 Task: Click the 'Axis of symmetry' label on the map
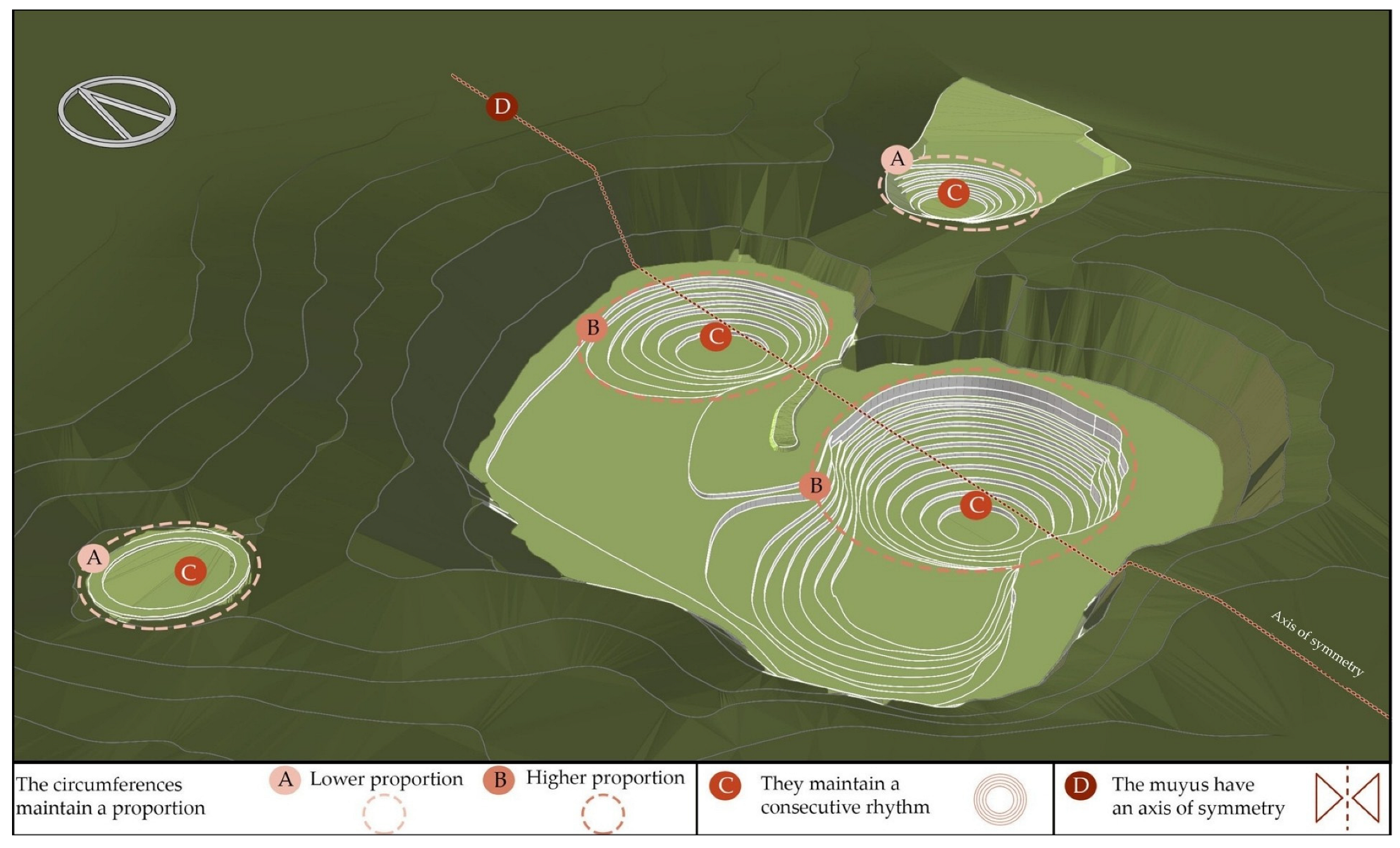[1317, 643]
